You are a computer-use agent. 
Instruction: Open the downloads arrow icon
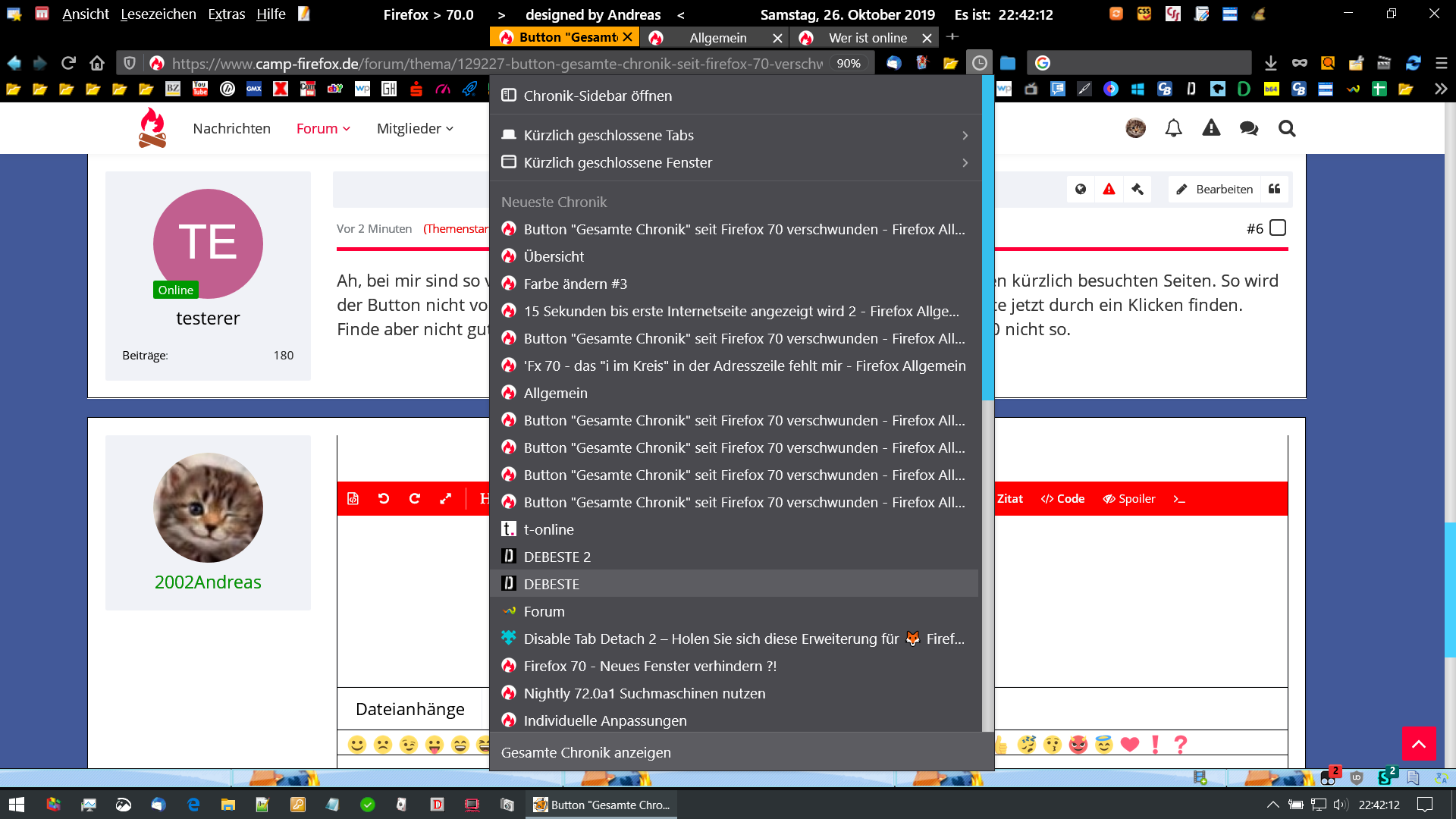click(x=1271, y=64)
